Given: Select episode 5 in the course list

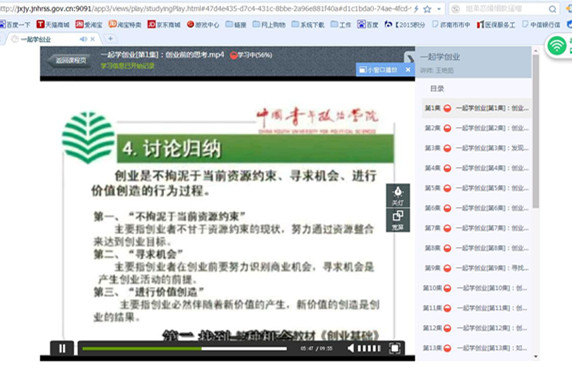Looking at the screenshot, I should coord(476,188).
